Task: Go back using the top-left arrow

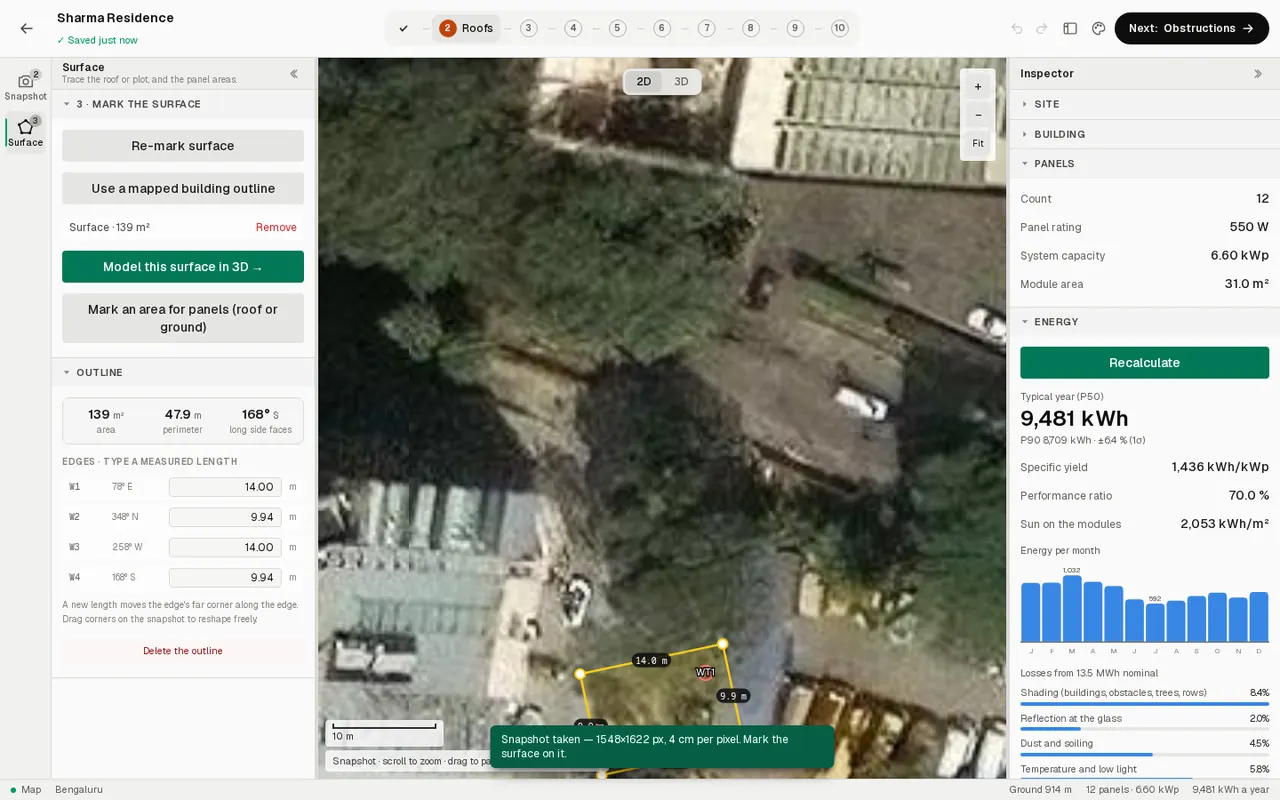Action: (26, 29)
